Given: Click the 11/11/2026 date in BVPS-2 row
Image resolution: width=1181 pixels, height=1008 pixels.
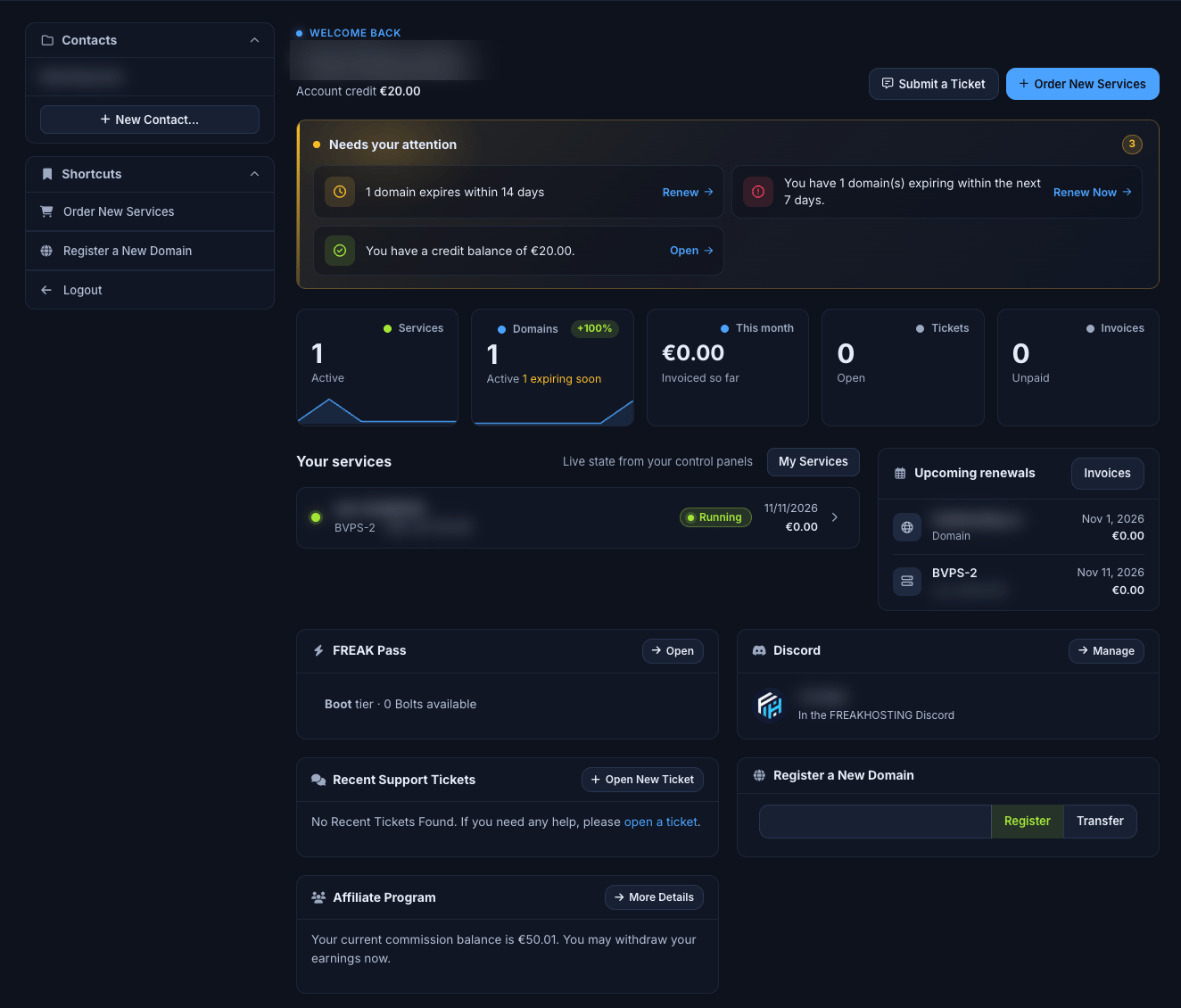Looking at the screenshot, I should [790, 509].
